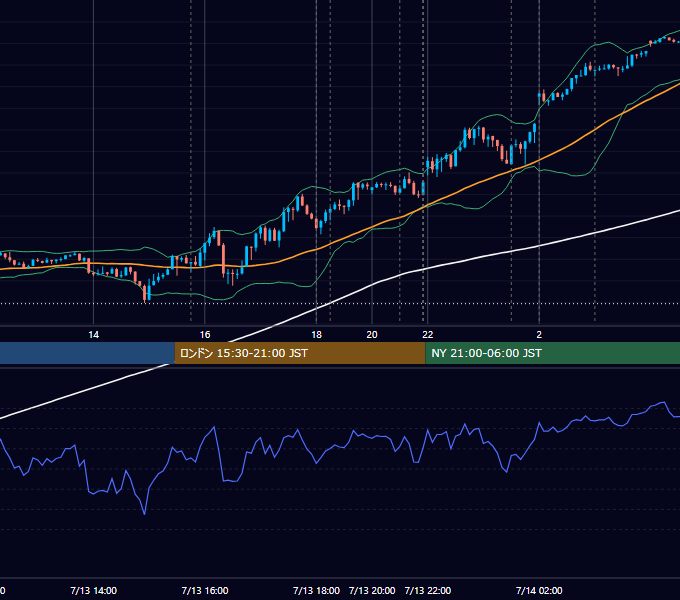Screen dimensions: 680x600
Task: Click the 7/13 18:00 time label
Action: (x=316, y=591)
